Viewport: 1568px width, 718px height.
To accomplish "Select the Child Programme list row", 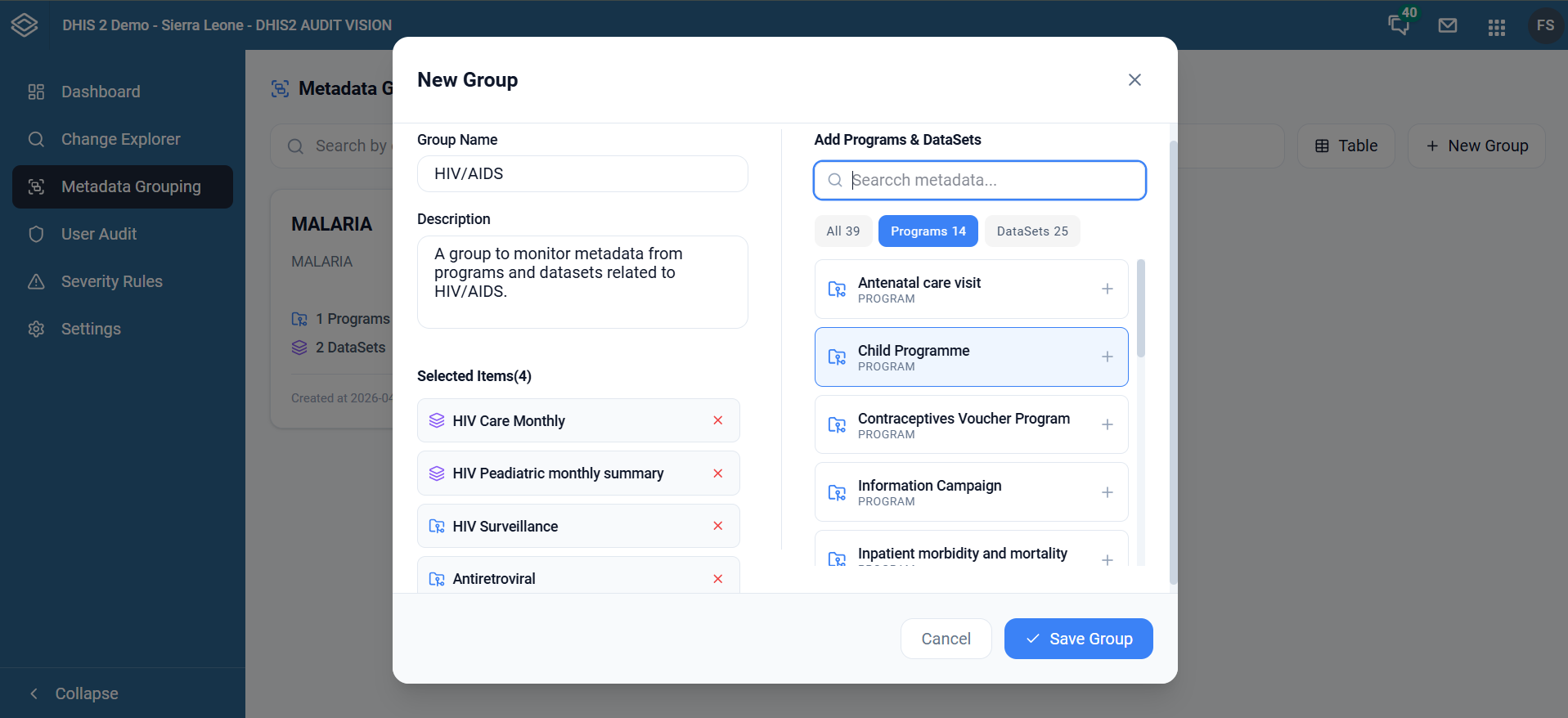I will point(972,357).
